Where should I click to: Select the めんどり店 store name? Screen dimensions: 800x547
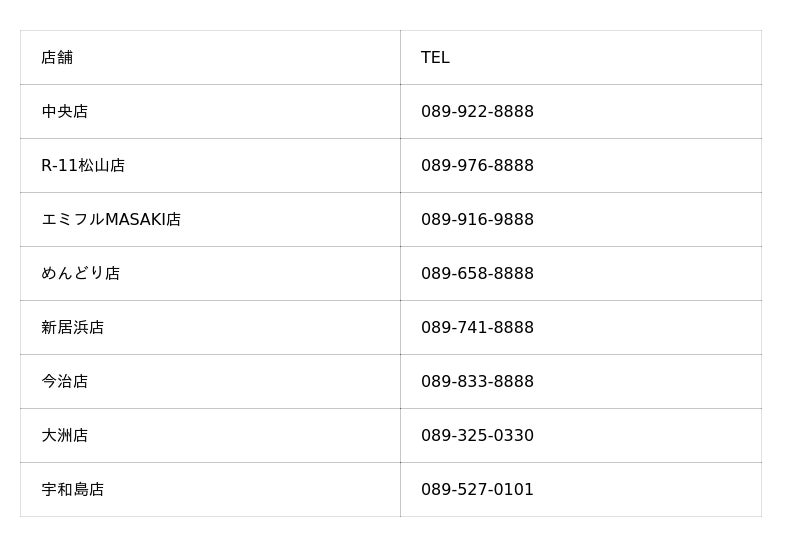click(80, 274)
